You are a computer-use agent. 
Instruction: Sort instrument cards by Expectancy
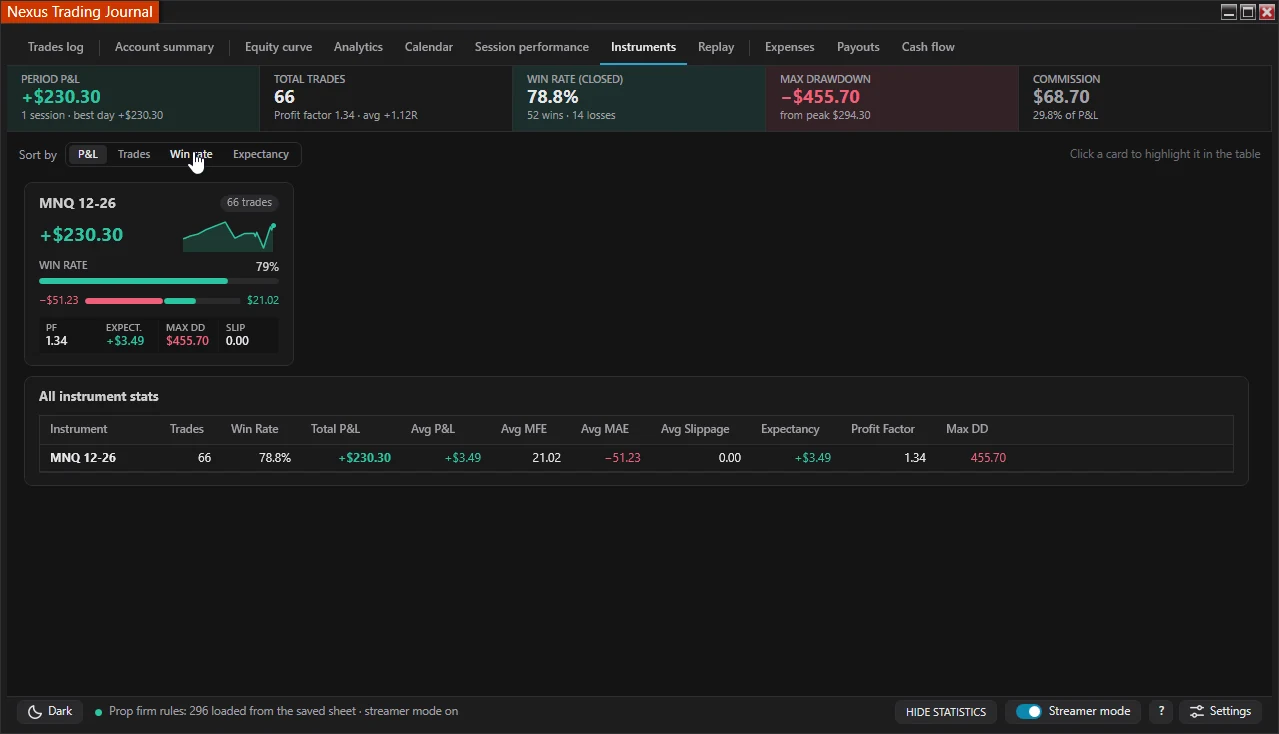click(261, 154)
